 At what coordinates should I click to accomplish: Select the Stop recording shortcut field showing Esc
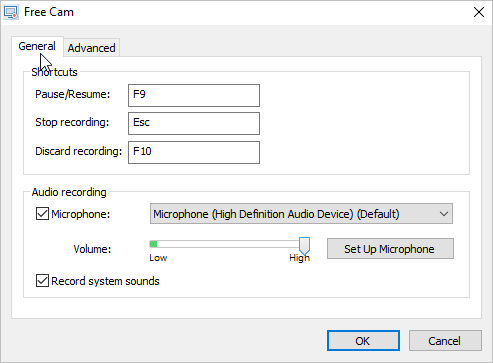194,123
